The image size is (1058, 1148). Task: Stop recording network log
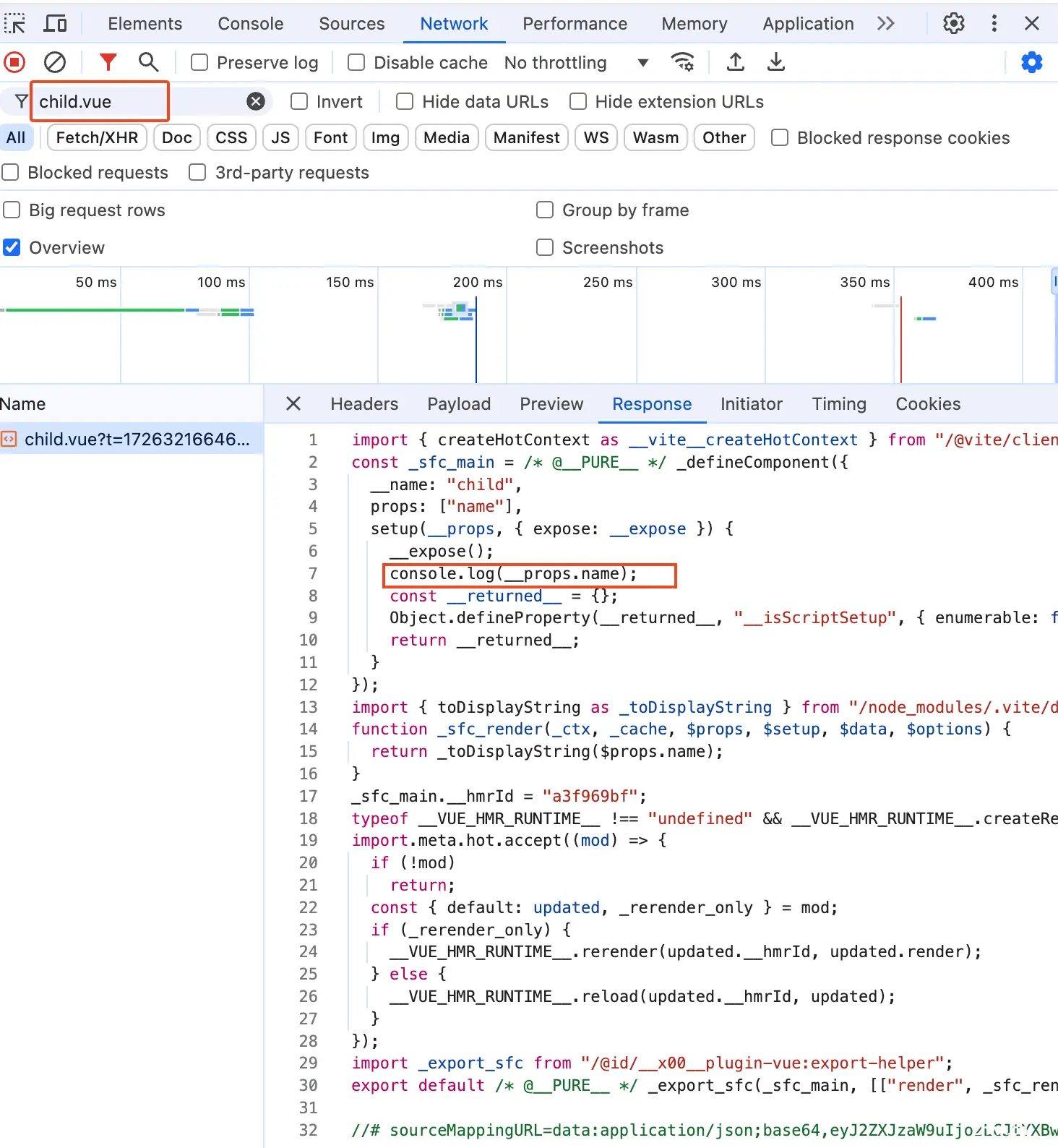[x=14, y=62]
